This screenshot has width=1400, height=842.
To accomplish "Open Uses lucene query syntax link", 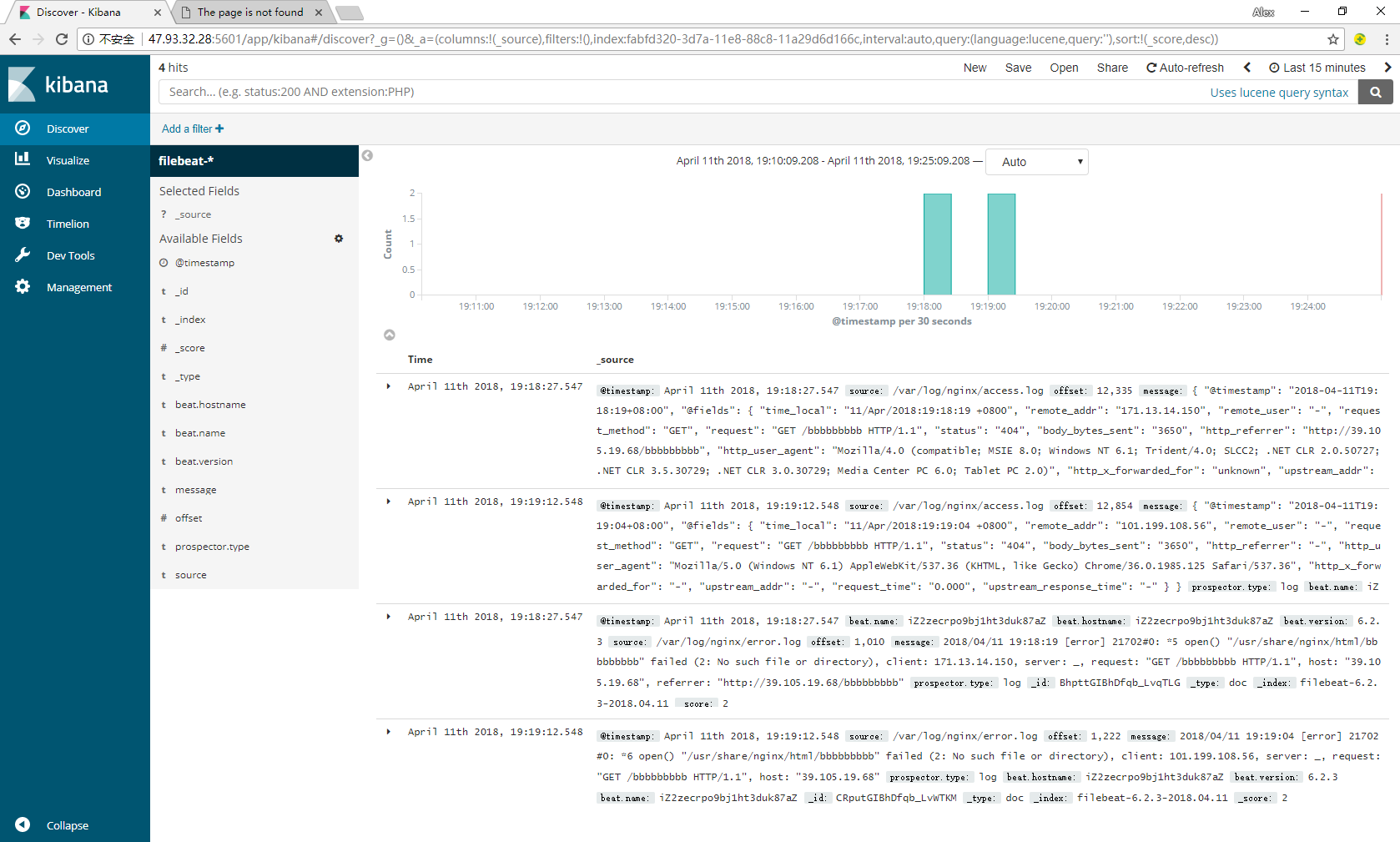I will (x=1279, y=92).
